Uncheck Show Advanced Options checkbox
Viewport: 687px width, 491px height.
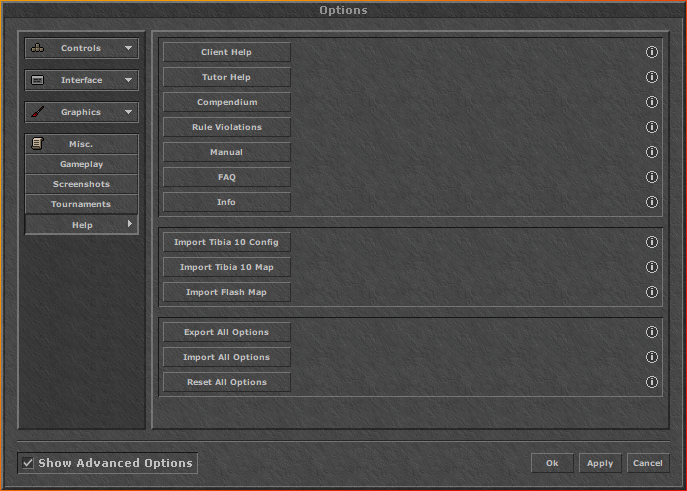coord(28,463)
